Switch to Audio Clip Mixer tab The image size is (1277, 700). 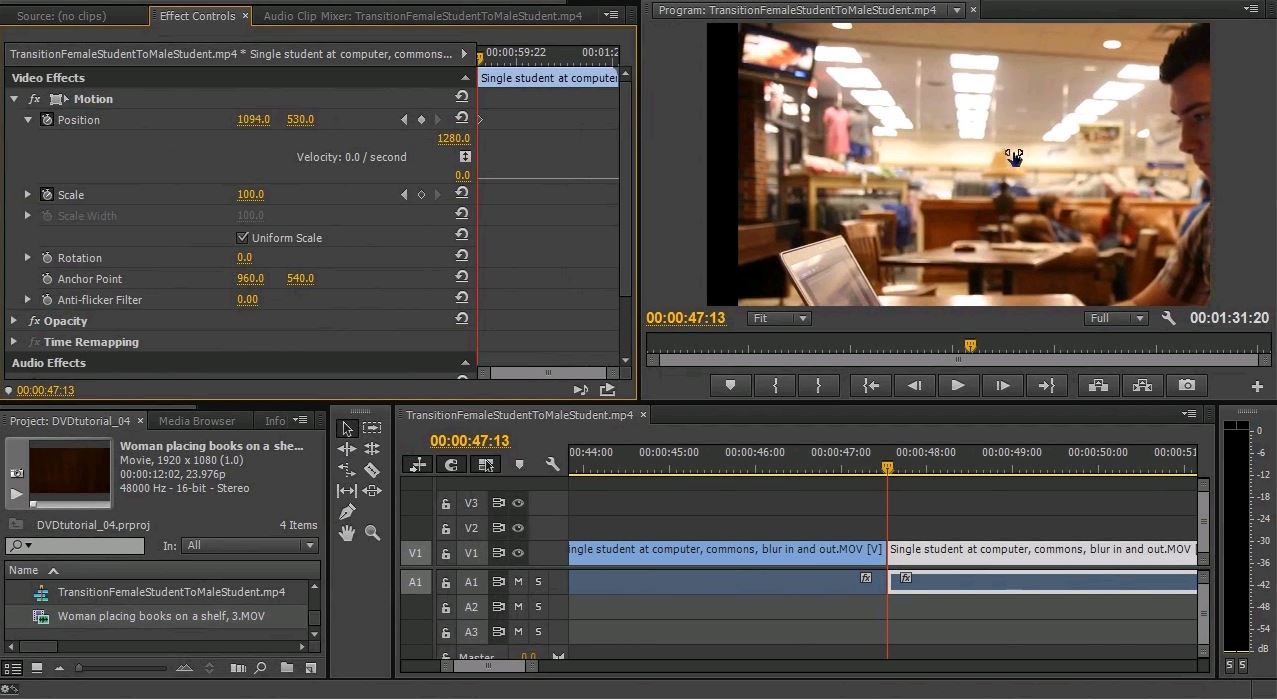[423, 16]
